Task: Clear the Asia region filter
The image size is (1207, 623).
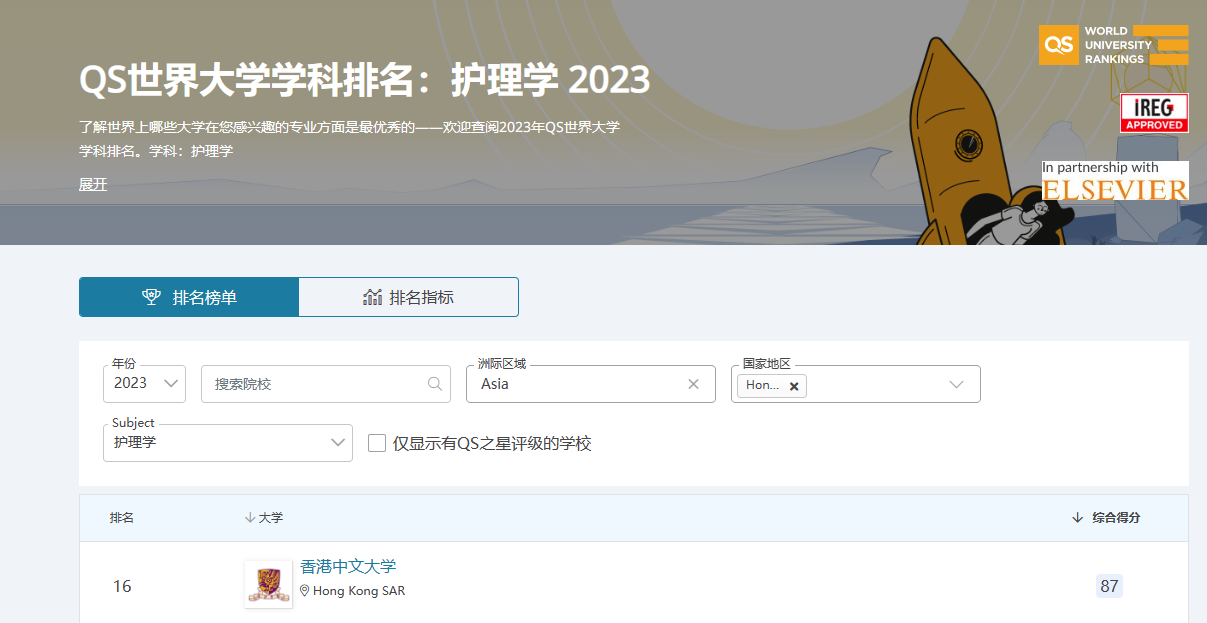Action: (x=693, y=384)
